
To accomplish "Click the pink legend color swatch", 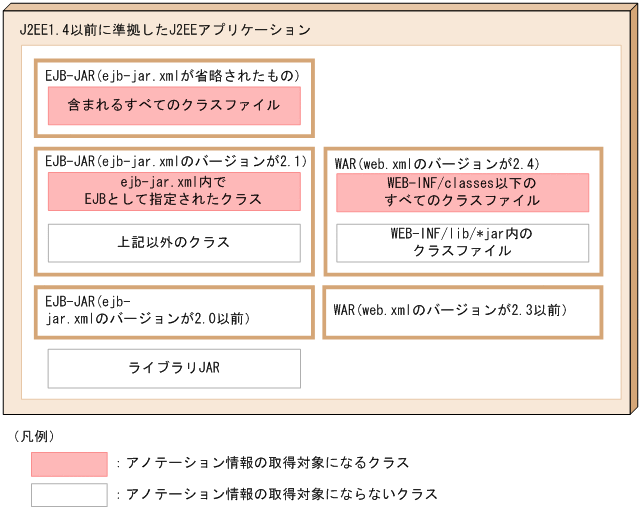I will pyautogui.click(x=69, y=464).
